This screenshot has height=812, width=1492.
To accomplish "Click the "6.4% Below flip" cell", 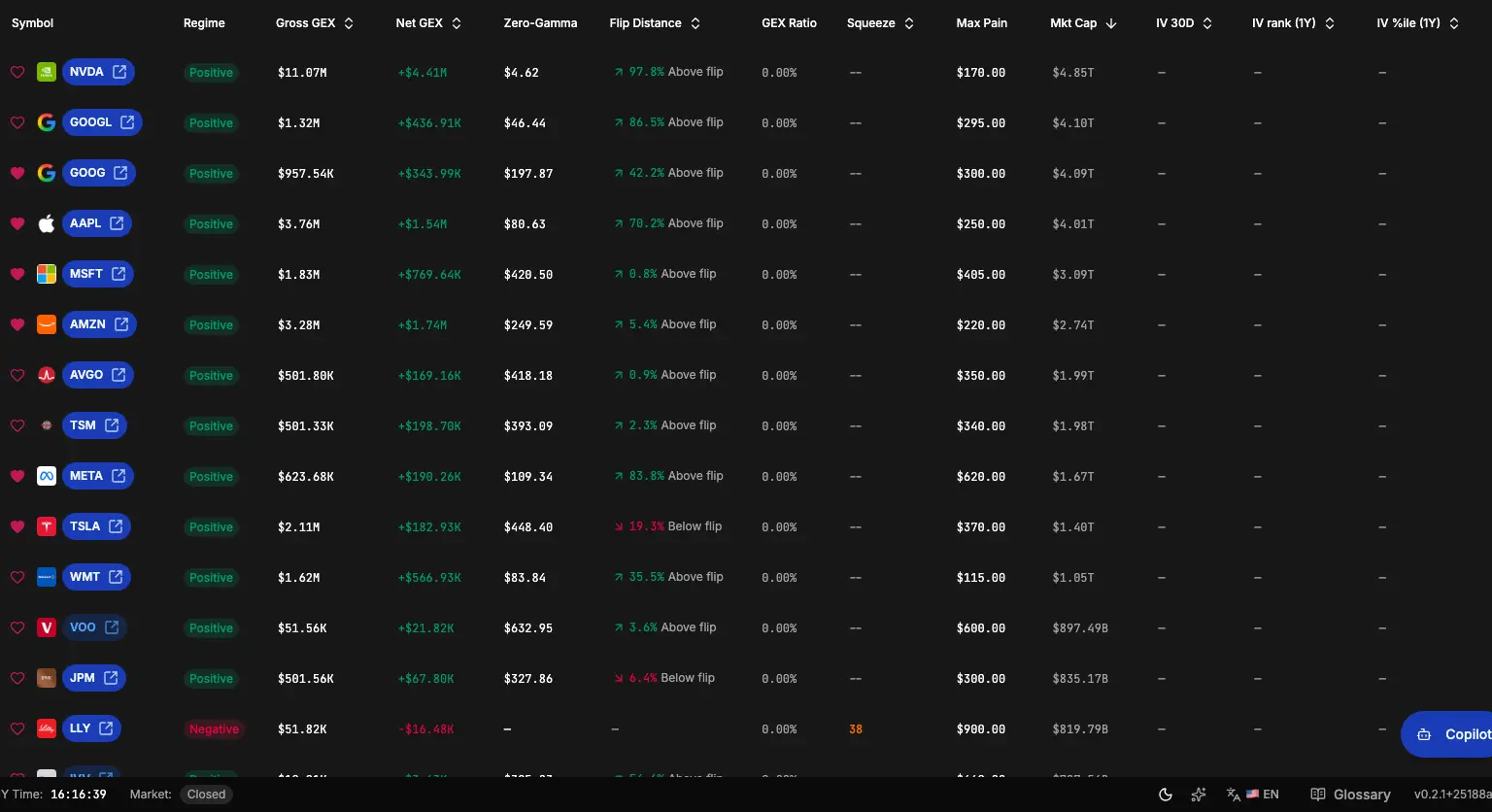I will [664, 678].
